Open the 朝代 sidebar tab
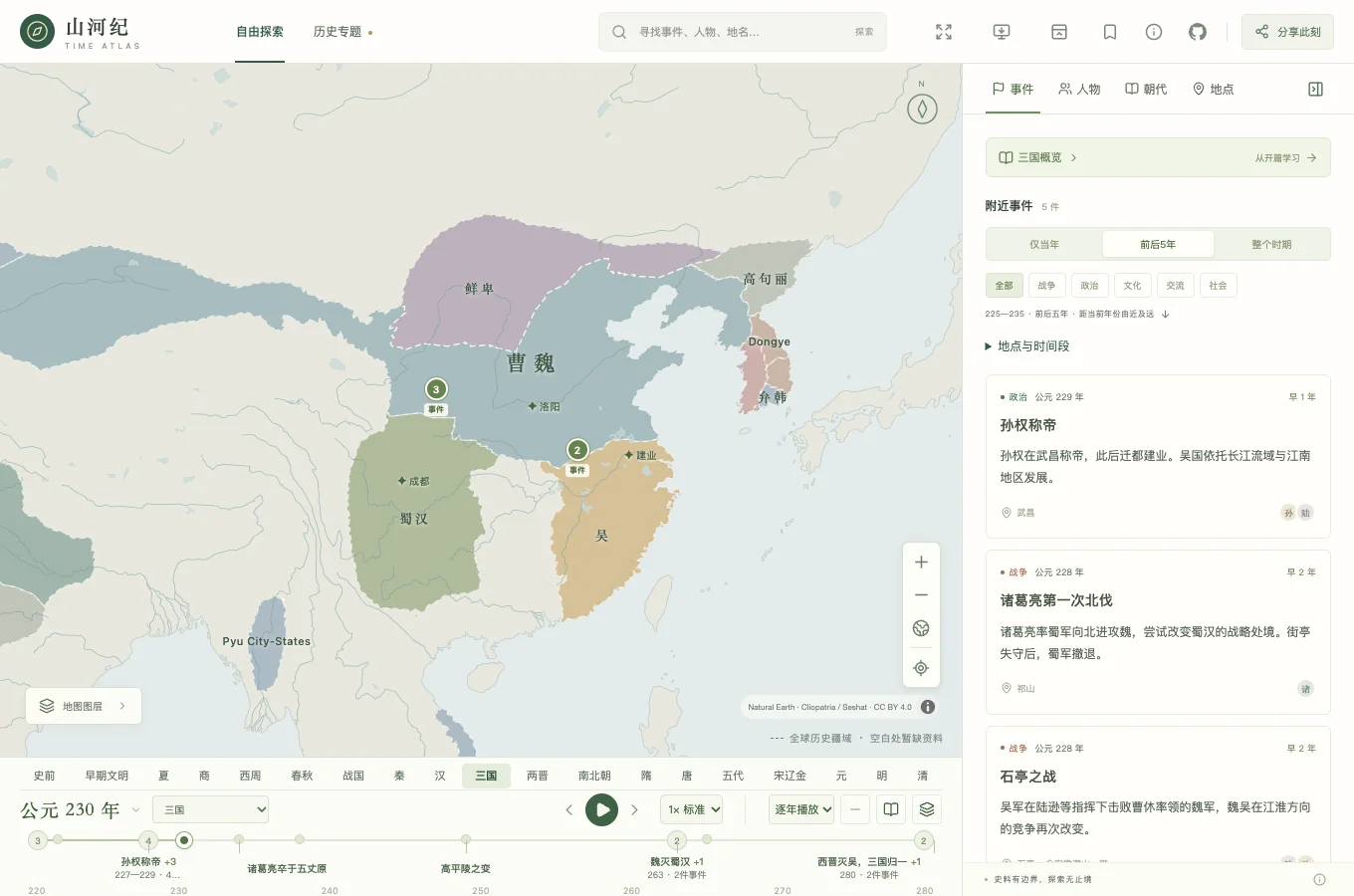The width and height of the screenshot is (1354, 896). [x=1146, y=89]
